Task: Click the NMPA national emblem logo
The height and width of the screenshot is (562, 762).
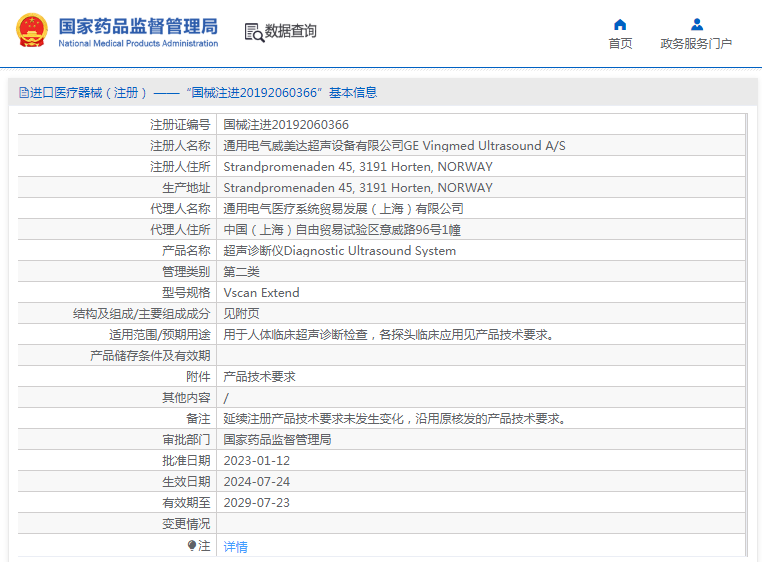Action: pos(30,31)
